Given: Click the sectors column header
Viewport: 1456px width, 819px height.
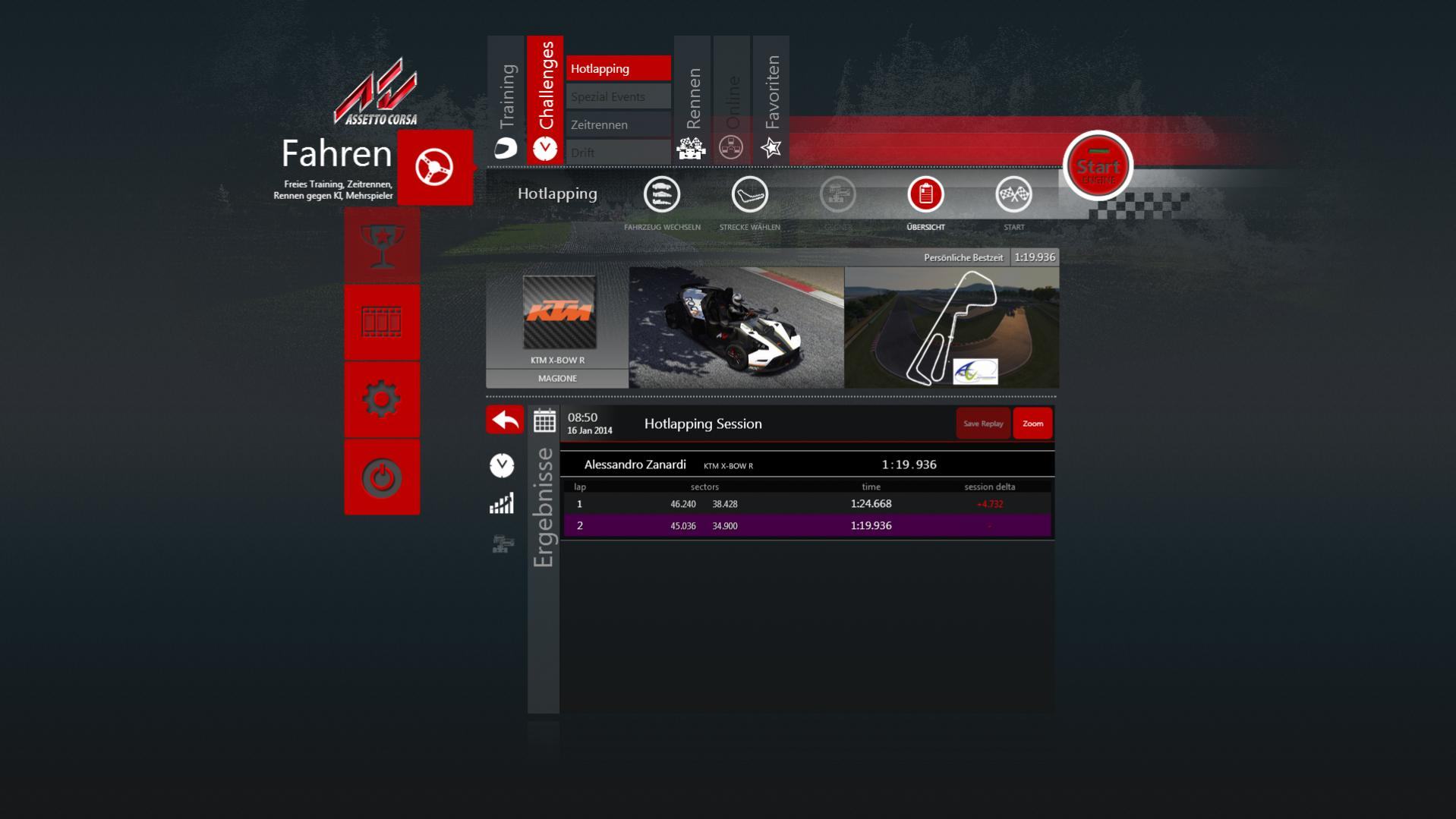Looking at the screenshot, I should pyautogui.click(x=704, y=487).
